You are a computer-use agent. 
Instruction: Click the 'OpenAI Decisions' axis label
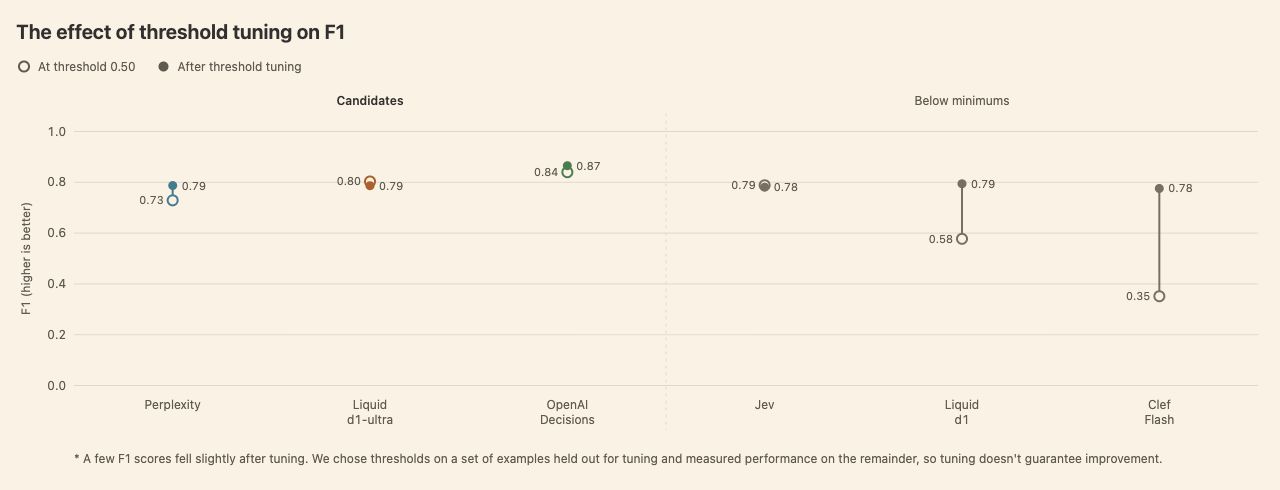click(567, 412)
